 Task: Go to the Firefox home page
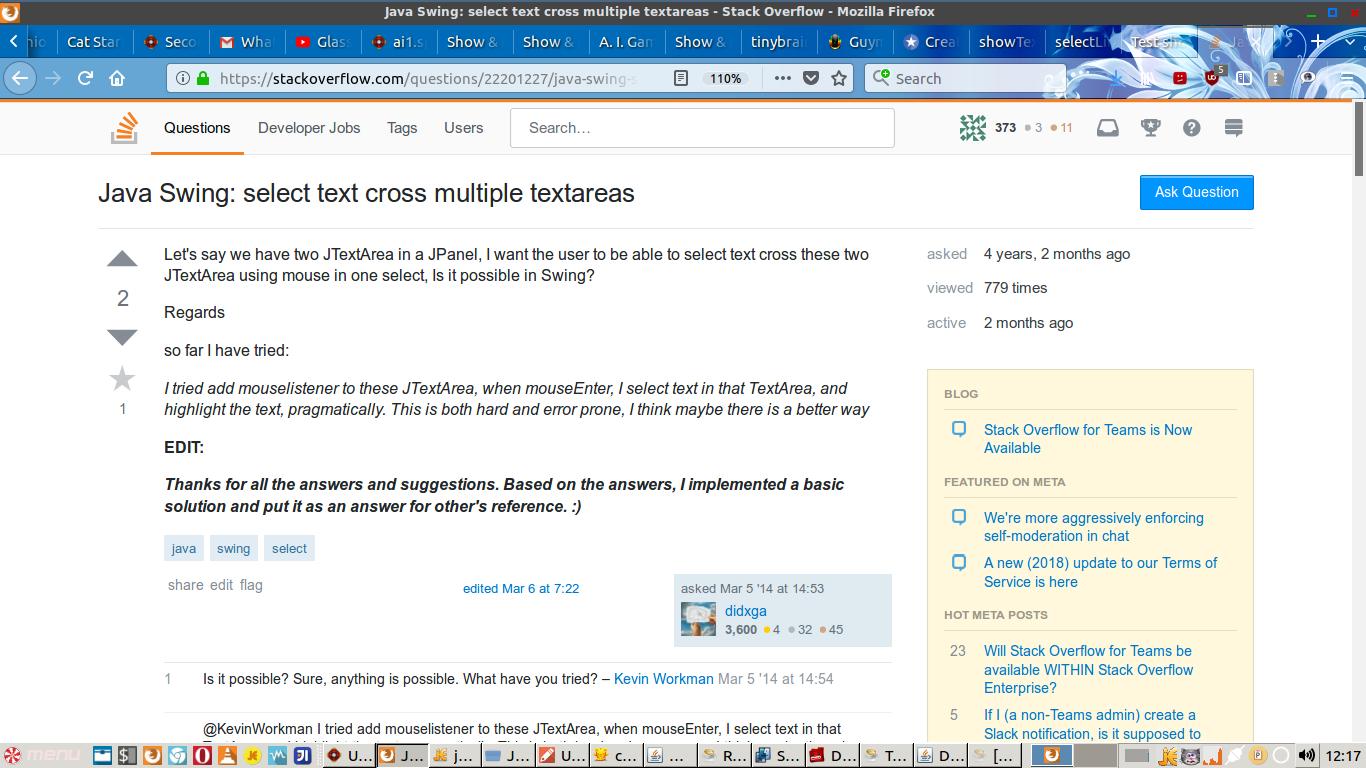click(x=117, y=78)
